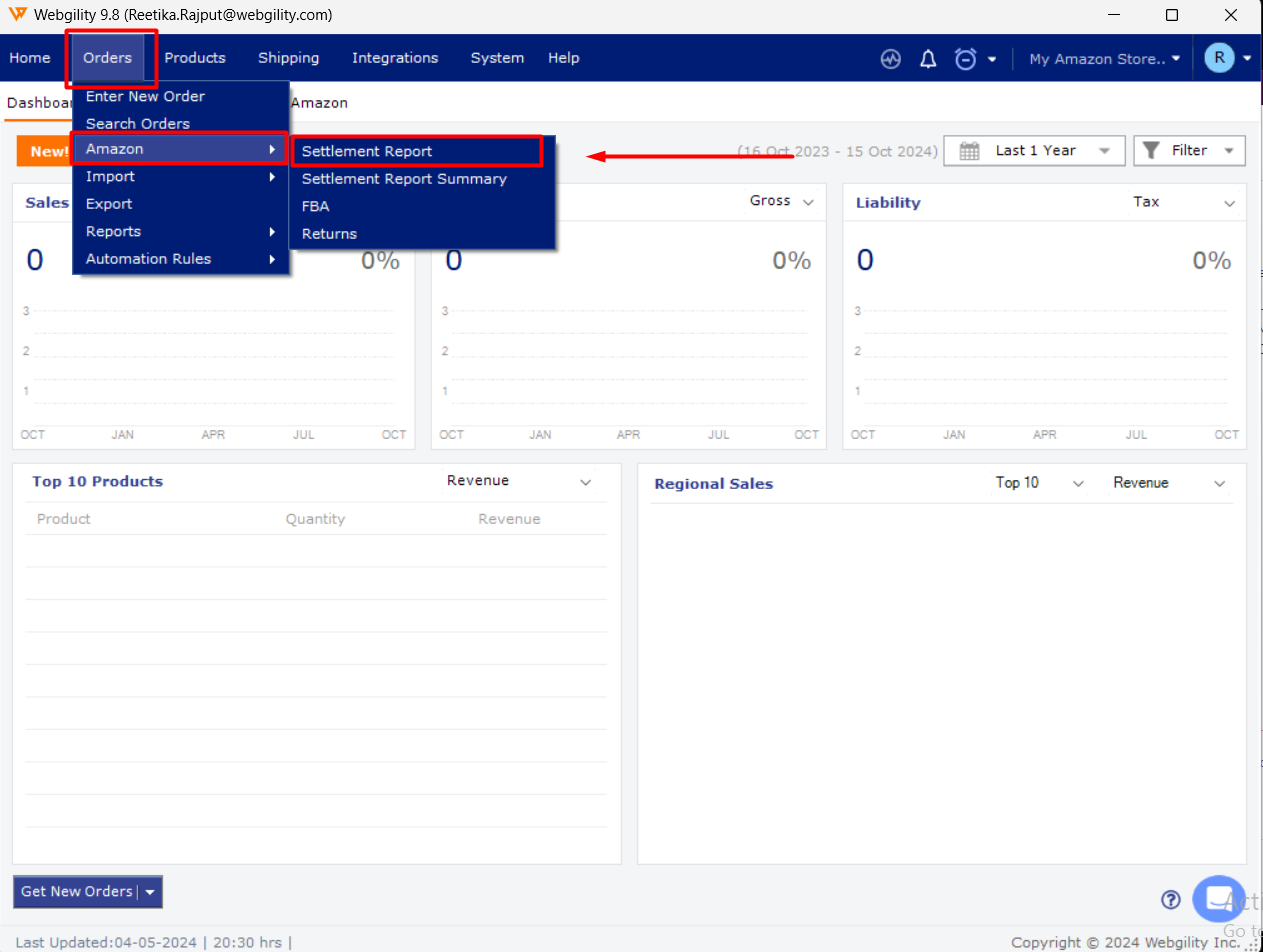Screen dimensions: 1263x952
Task: Click the alarm clock scheduler icon
Action: click(x=965, y=59)
